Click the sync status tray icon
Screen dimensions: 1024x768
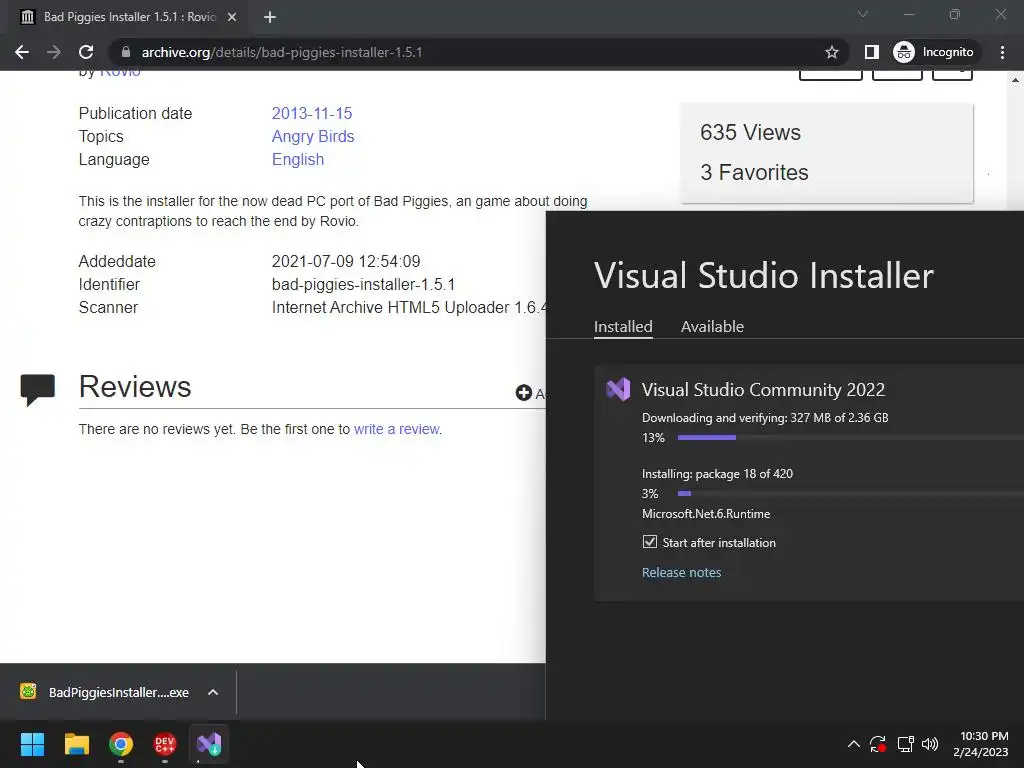[x=878, y=744]
